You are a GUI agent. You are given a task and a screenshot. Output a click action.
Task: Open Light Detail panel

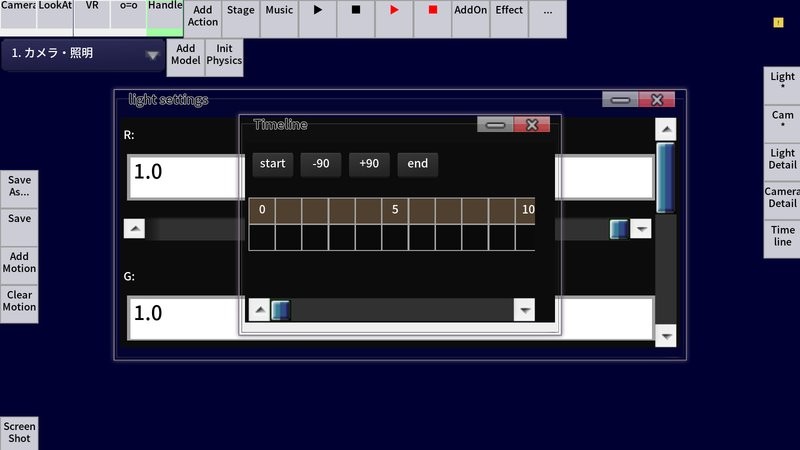click(x=782, y=162)
